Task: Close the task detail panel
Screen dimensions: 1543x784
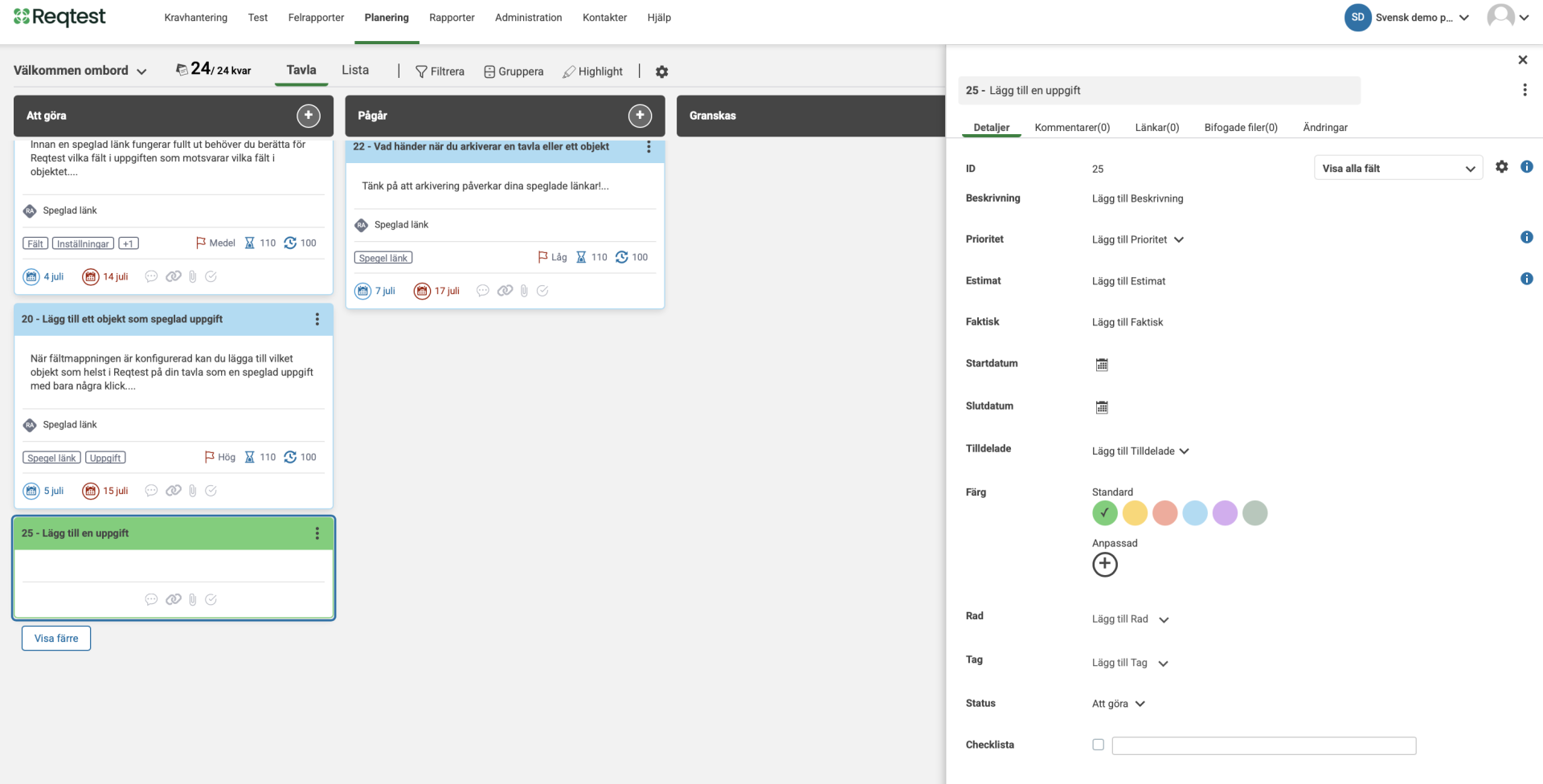Action: click(x=1522, y=59)
